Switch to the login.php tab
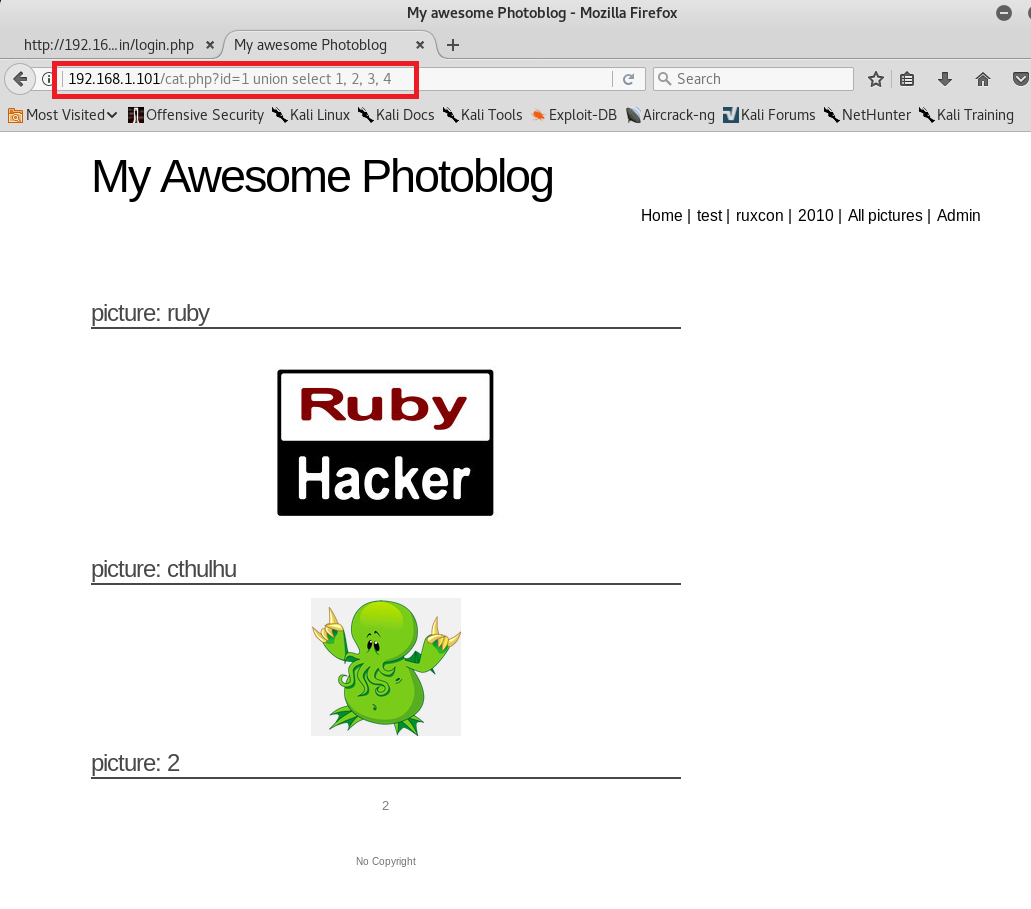Screen dimensions: 1031x909 (x=109, y=45)
